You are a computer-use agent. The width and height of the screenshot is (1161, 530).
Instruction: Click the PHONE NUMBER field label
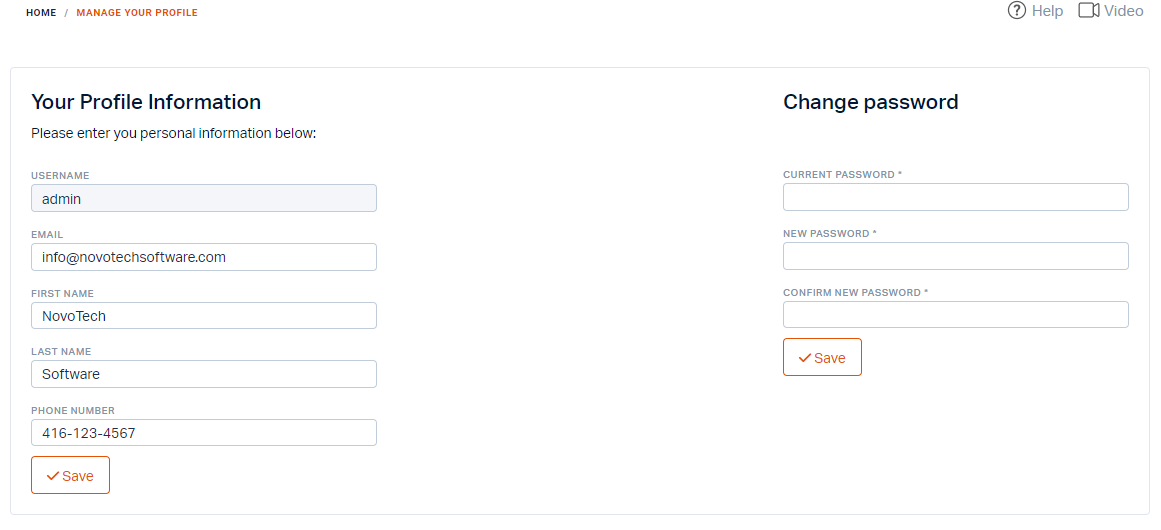pos(73,410)
